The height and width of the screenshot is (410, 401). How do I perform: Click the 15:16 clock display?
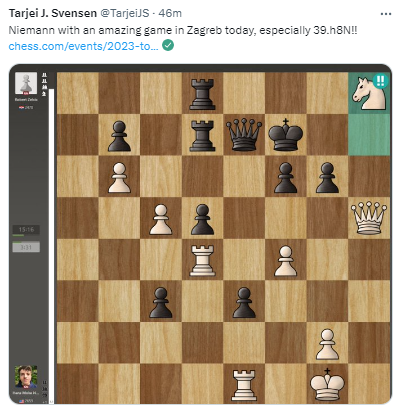[x=26, y=230]
